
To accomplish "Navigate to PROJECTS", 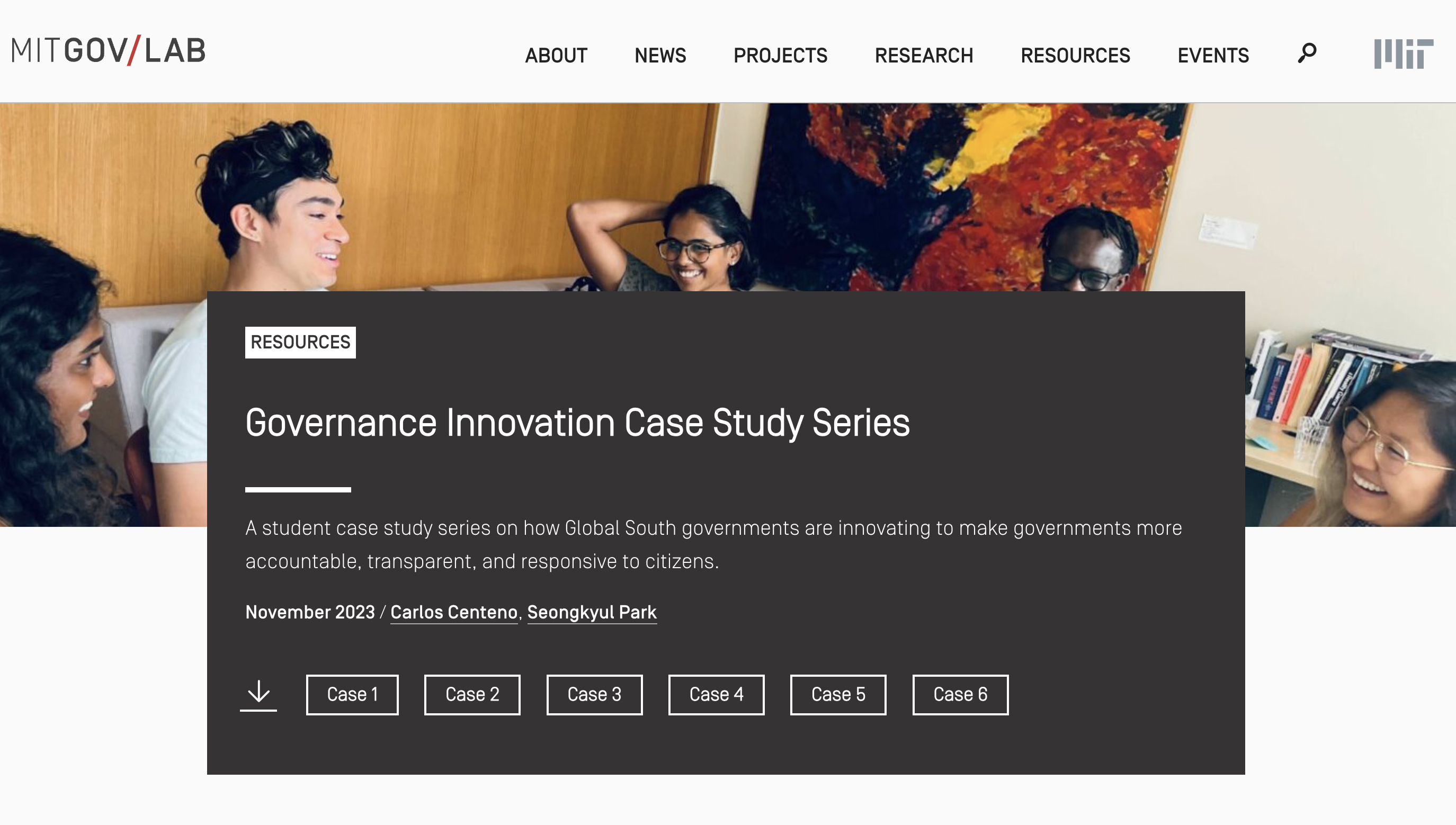I will 780,55.
